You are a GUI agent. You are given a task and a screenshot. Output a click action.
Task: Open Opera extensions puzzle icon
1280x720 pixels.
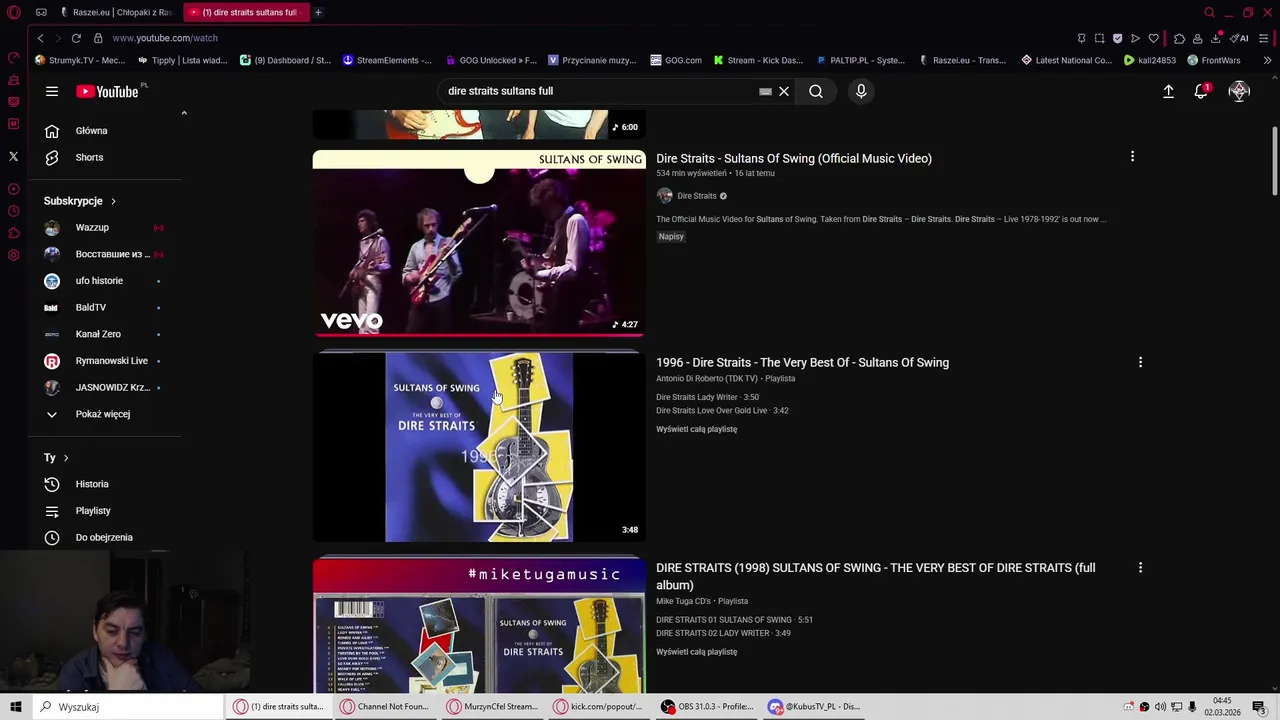pos(1179,38)
